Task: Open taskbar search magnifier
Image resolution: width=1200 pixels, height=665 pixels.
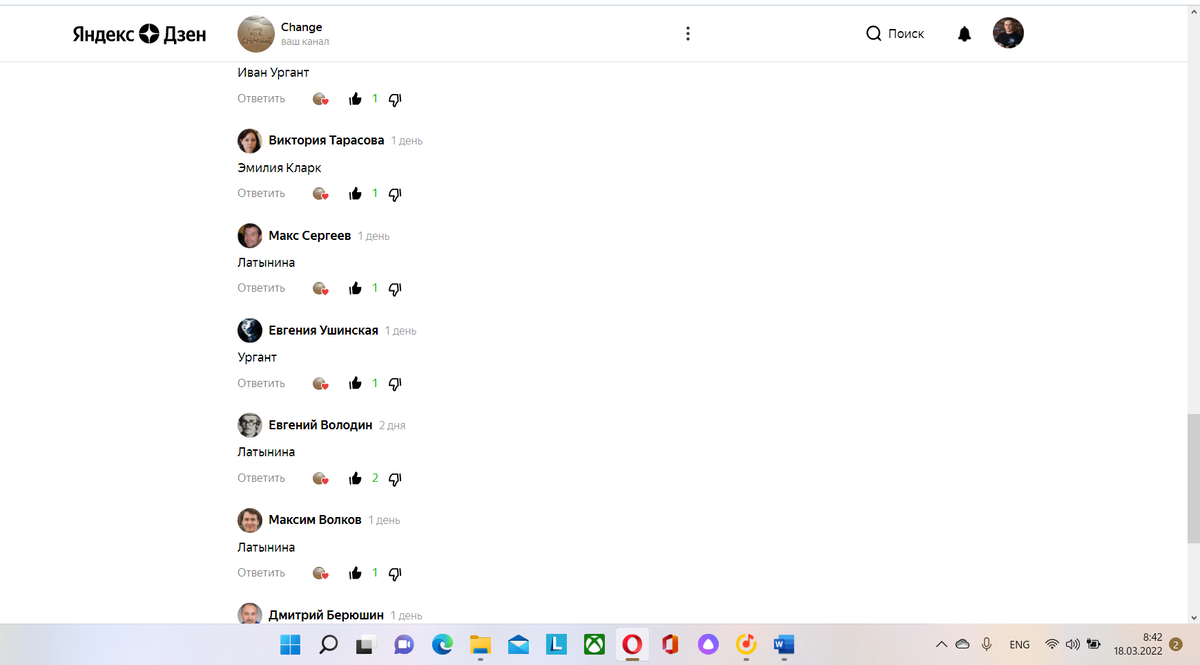Action: pos(328,645)
